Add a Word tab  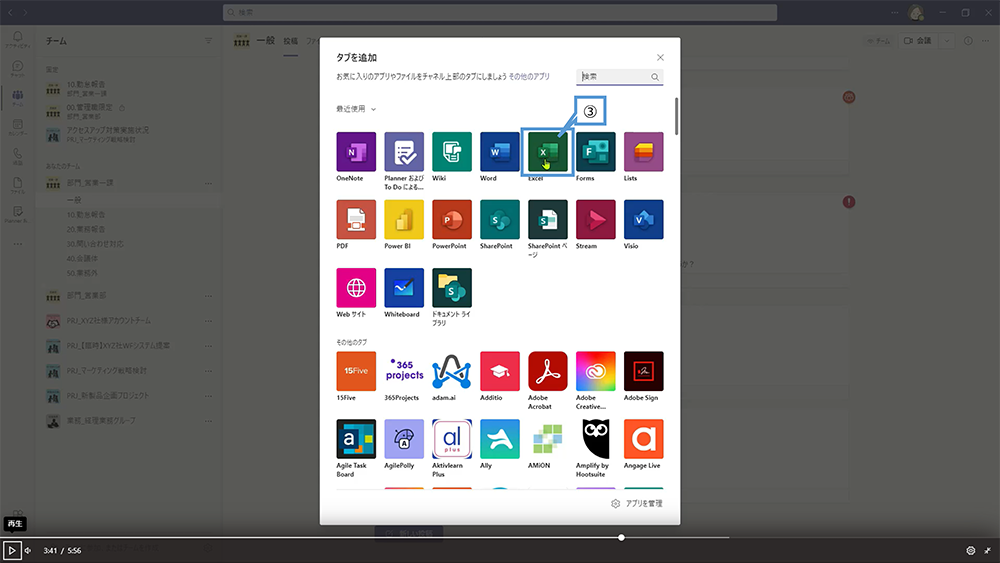pyautogui.click(x=499, y=152)
